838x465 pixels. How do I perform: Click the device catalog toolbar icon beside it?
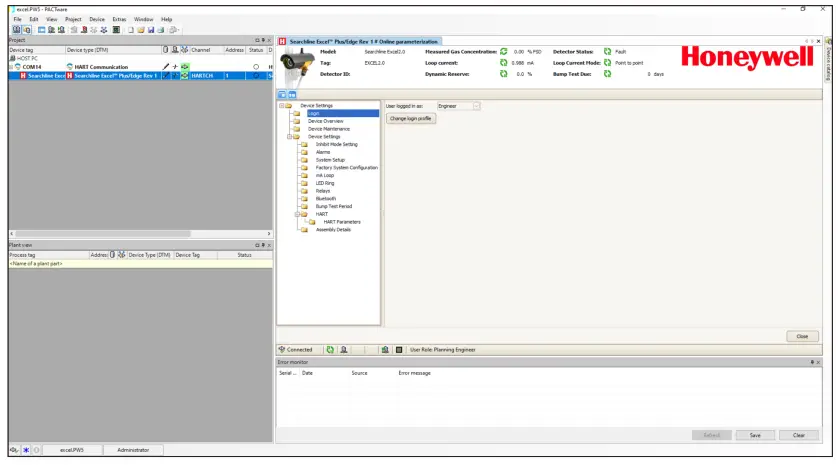pyautogui.click(x=27, y=30)
